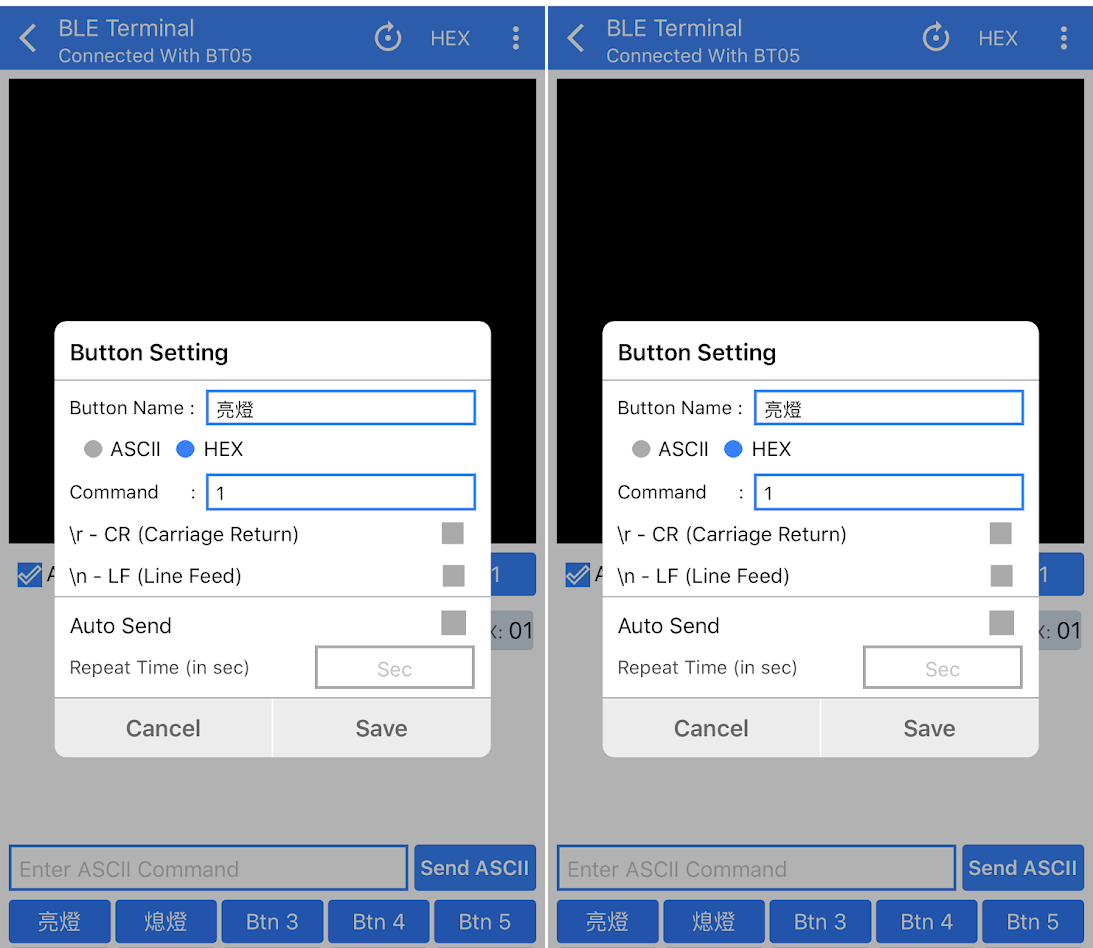Tap 熄燈 preset button on right screen
The image size is (1093, 948).
pyautogui.click(x=714, y=922)
